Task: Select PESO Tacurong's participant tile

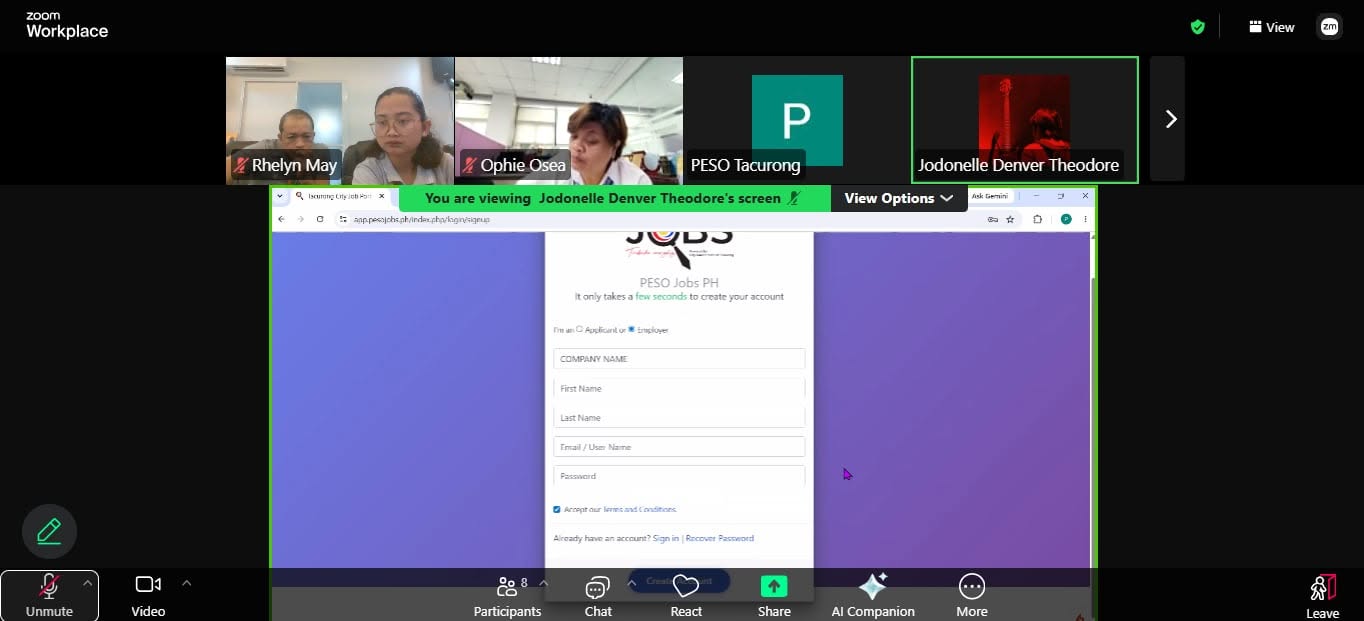Action: point(797,120)
